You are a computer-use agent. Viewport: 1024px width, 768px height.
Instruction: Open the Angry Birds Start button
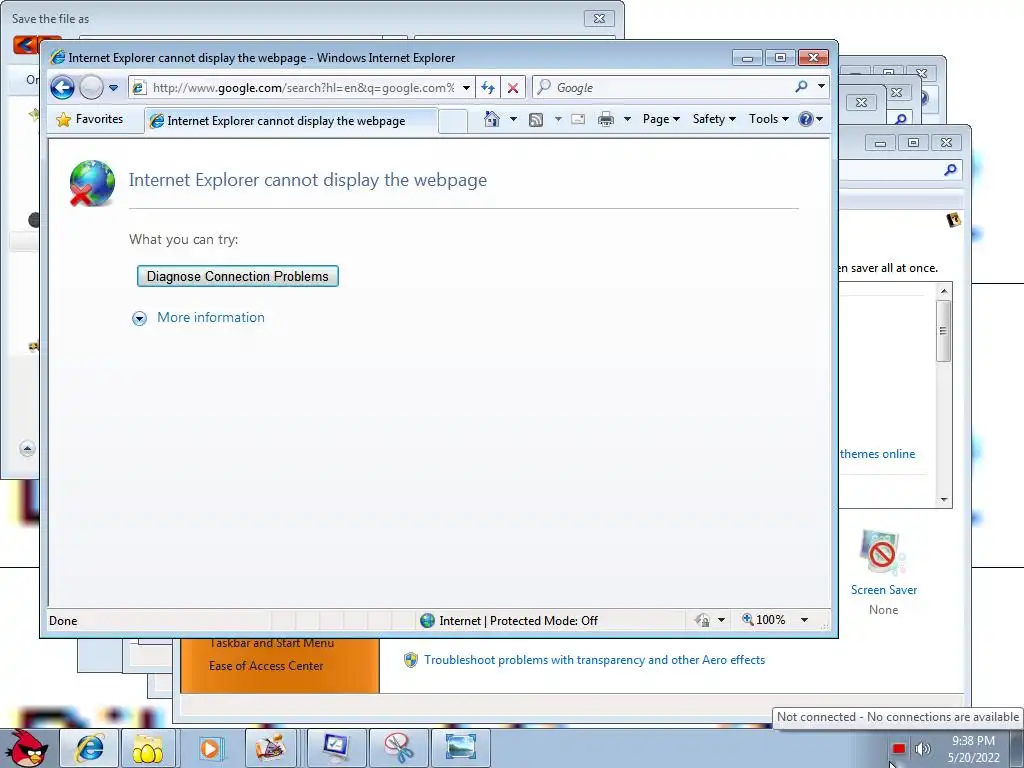coord(27,748)
